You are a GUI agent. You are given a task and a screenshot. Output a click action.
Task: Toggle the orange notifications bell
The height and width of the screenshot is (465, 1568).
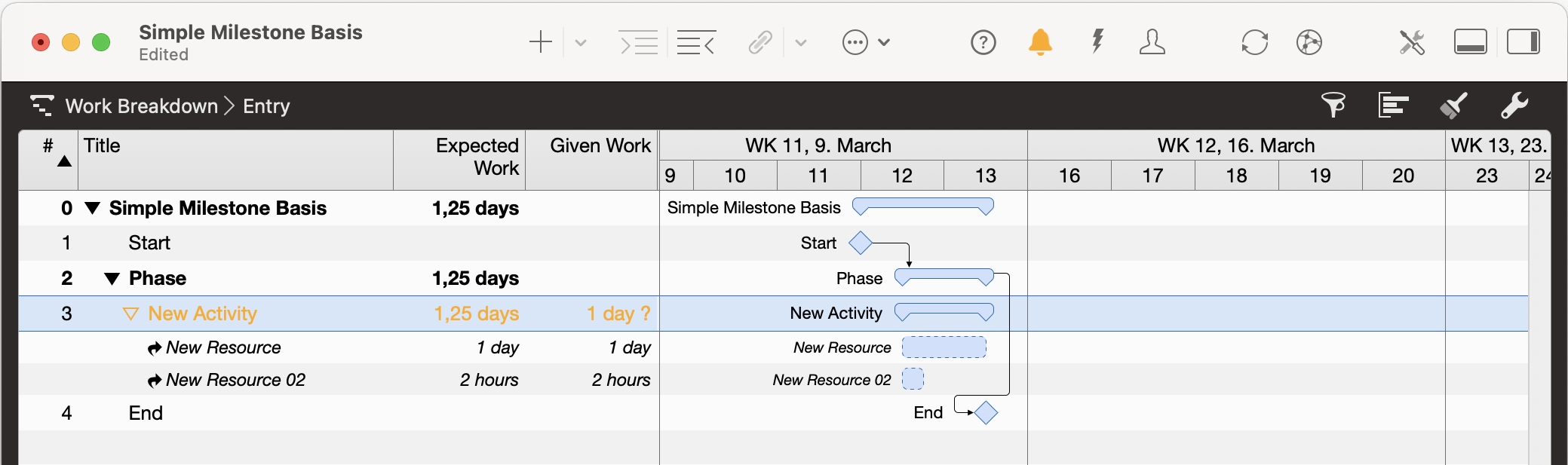1041,42
